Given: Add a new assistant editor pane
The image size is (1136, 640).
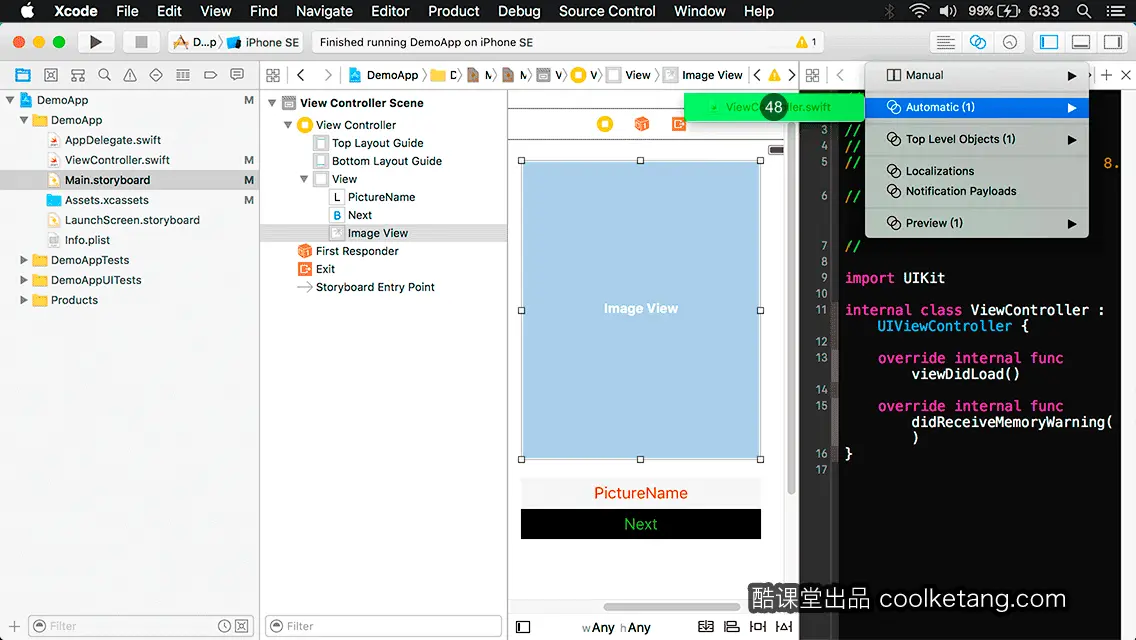Looking at the screenshot, I should [x=1106, y=75].
